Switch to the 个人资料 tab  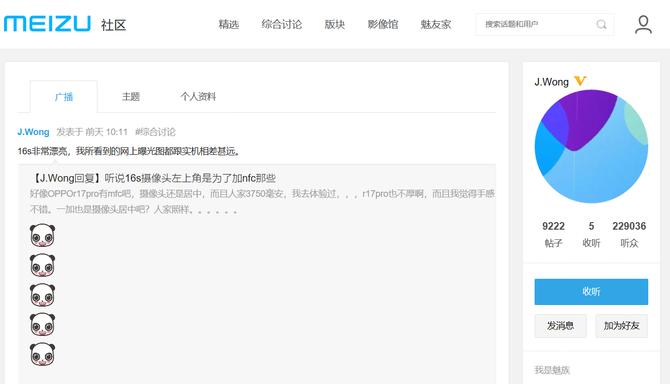[x=198, y=97]
